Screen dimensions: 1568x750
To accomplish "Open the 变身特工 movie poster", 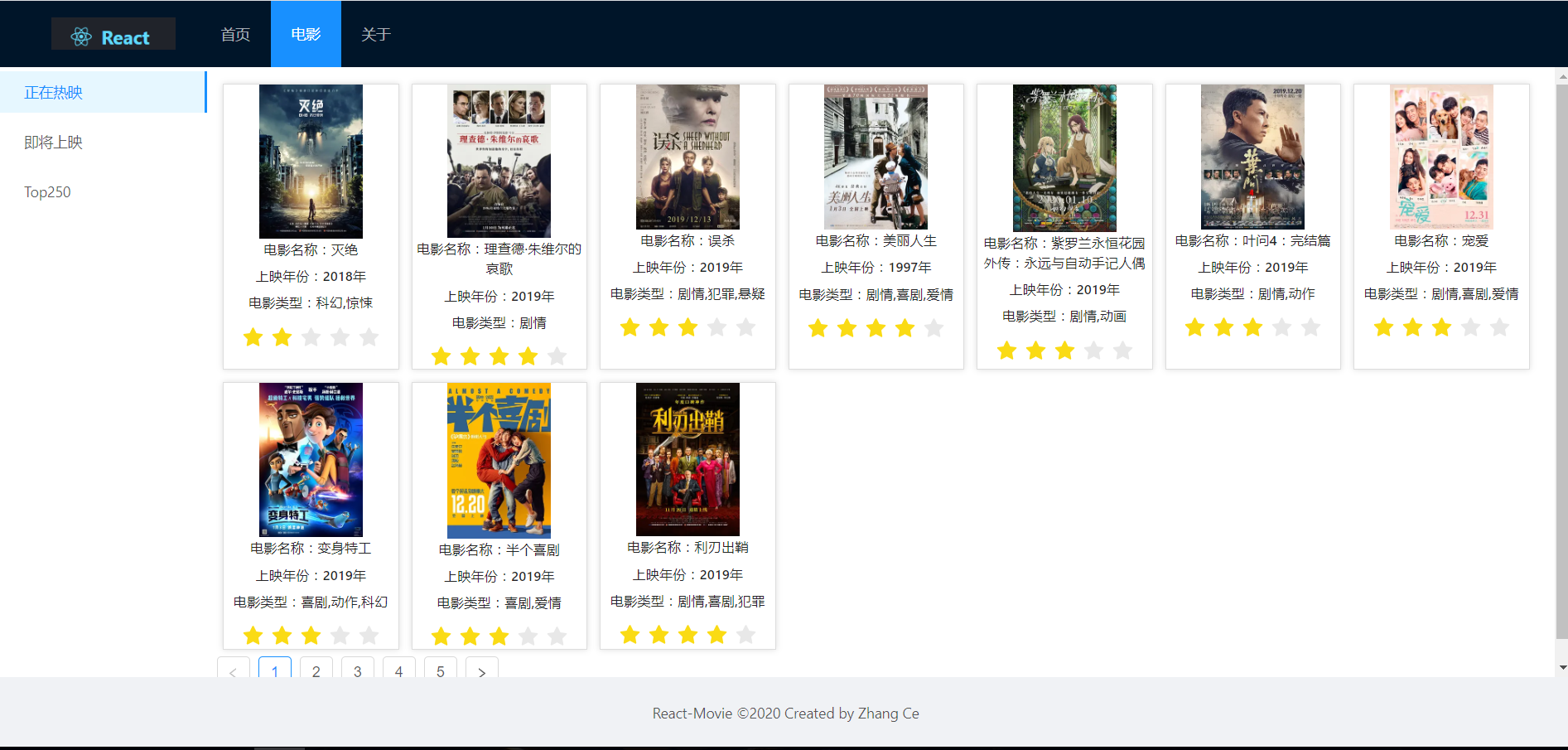I will coord(311,460).
